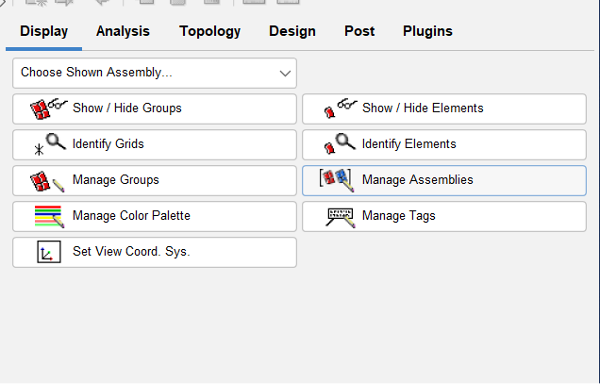Click the Manage Color Palette stripes icon
This screenshot has width=600, height=385.
(49, 217)
